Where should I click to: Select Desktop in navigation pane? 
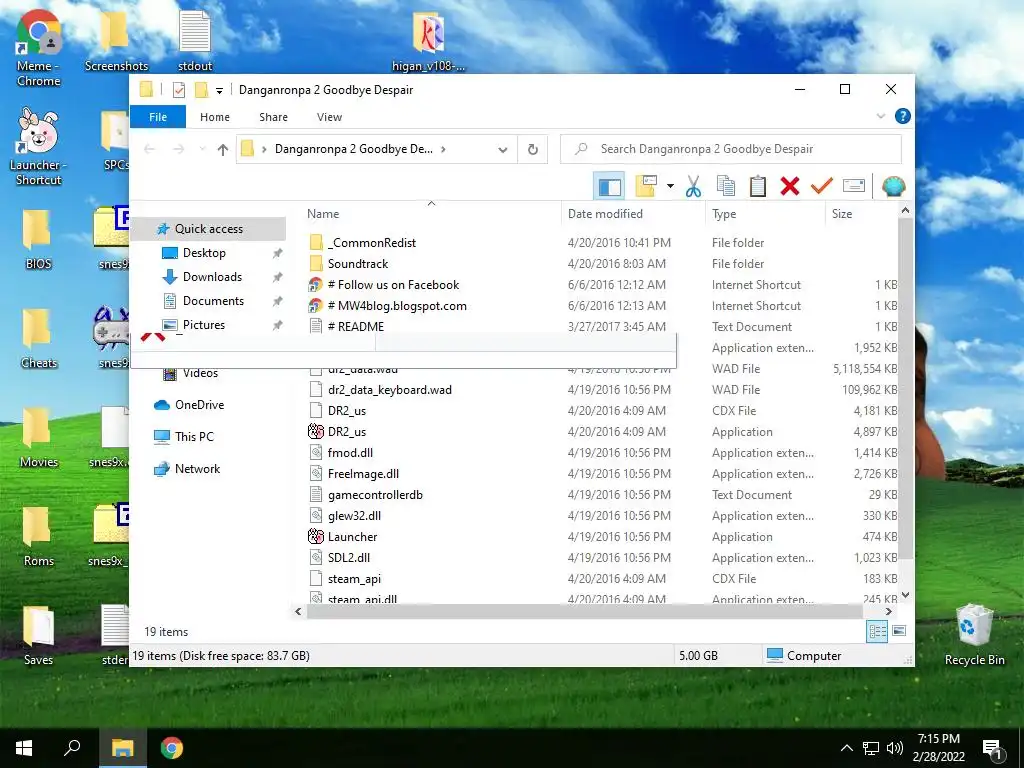tap(204, 253)
